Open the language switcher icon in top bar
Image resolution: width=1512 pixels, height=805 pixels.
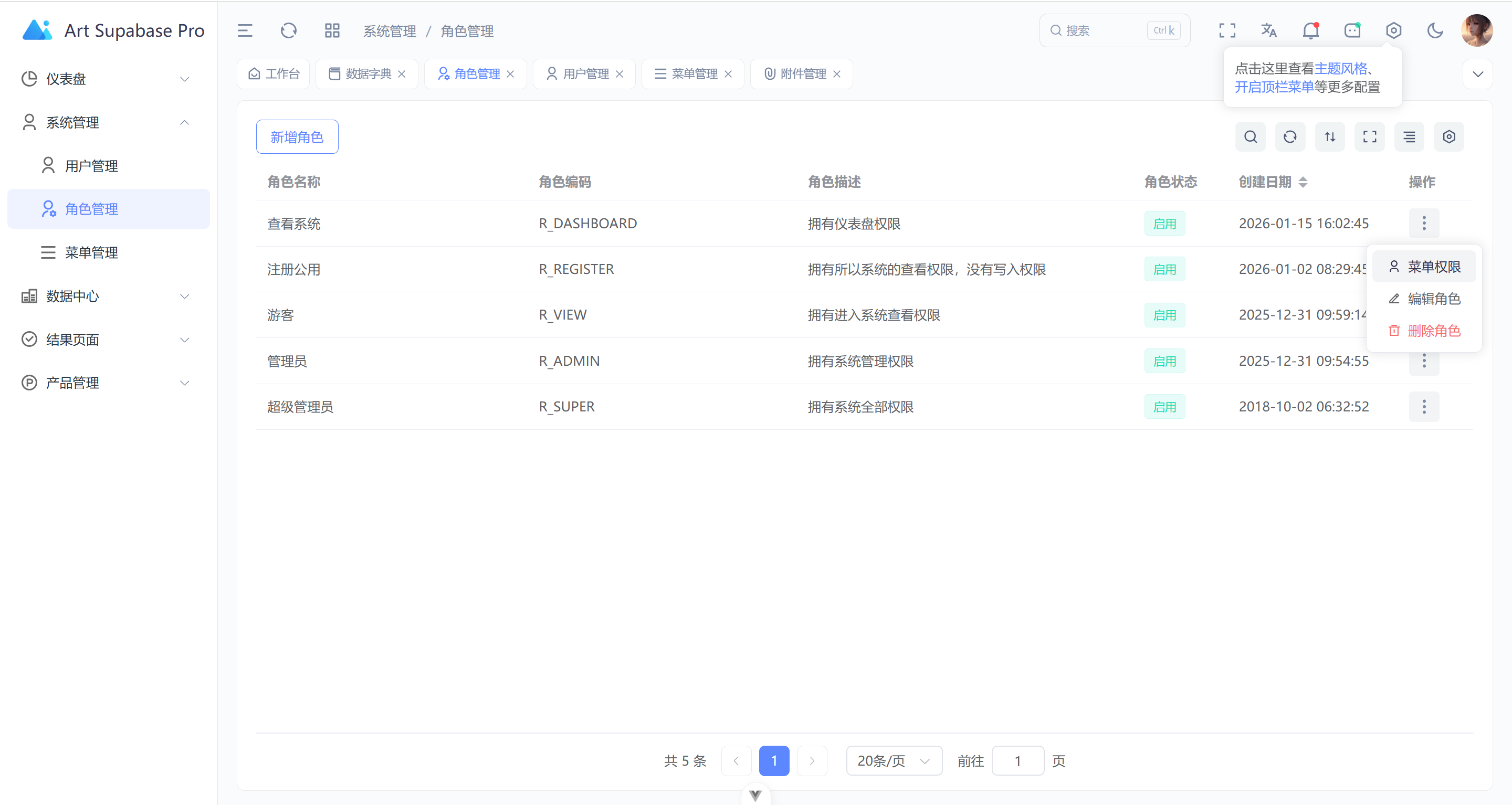click(x=1268, y=30)
